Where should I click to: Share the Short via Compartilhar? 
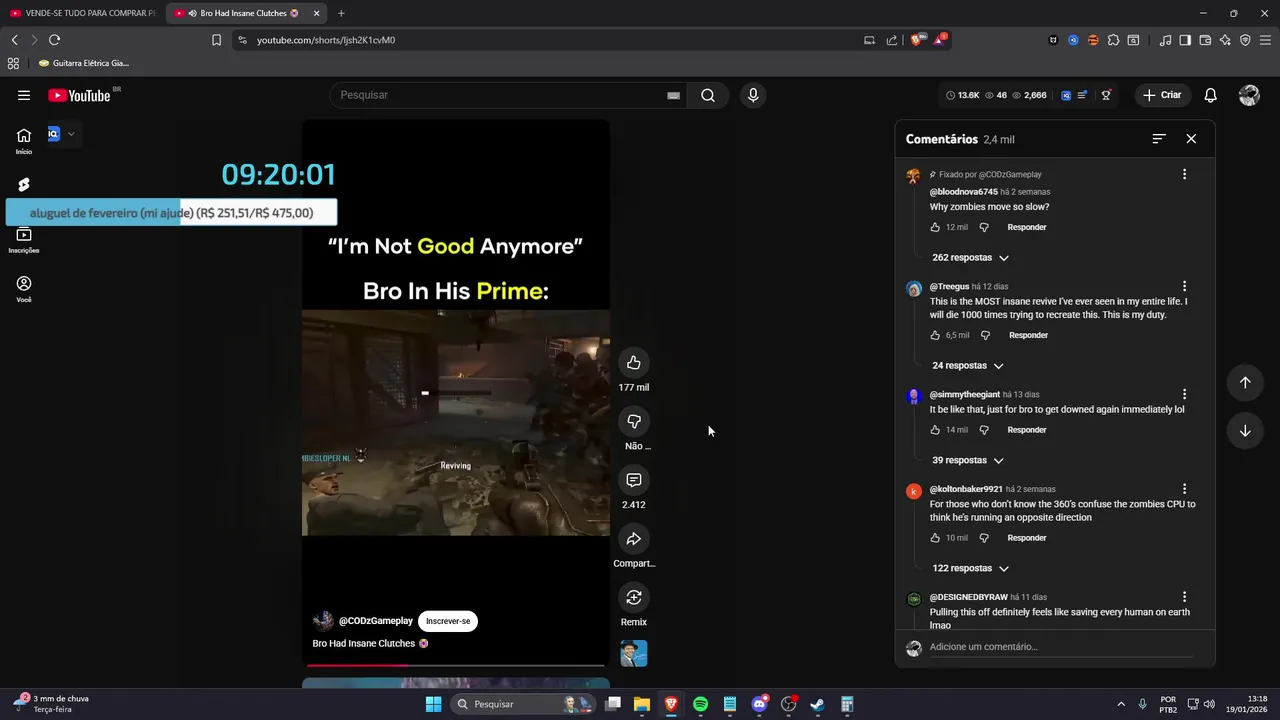click(x=634, y=539)
